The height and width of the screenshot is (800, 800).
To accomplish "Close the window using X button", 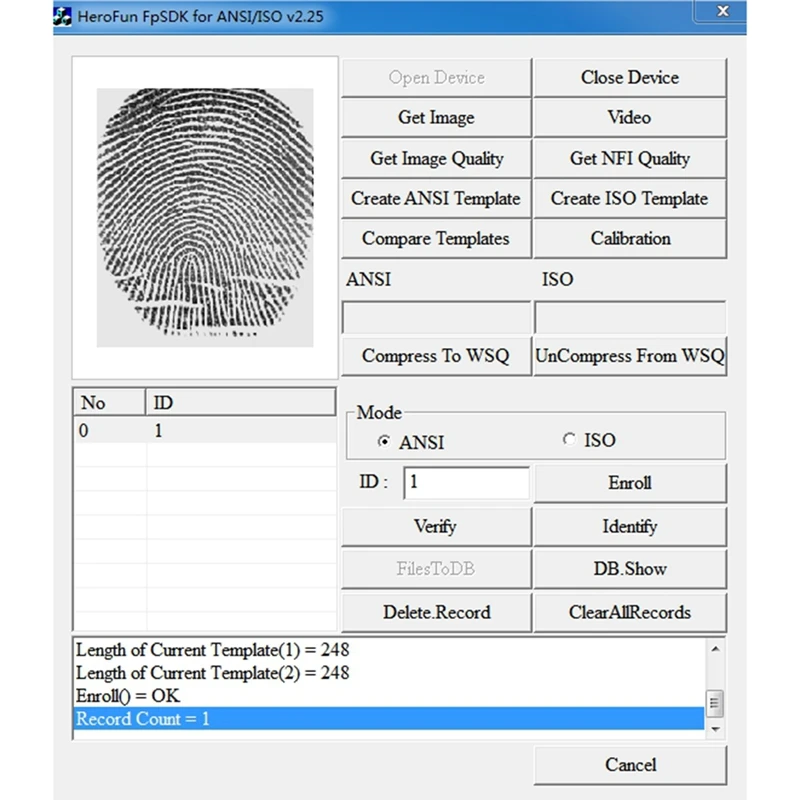I will tap(722, 12).
